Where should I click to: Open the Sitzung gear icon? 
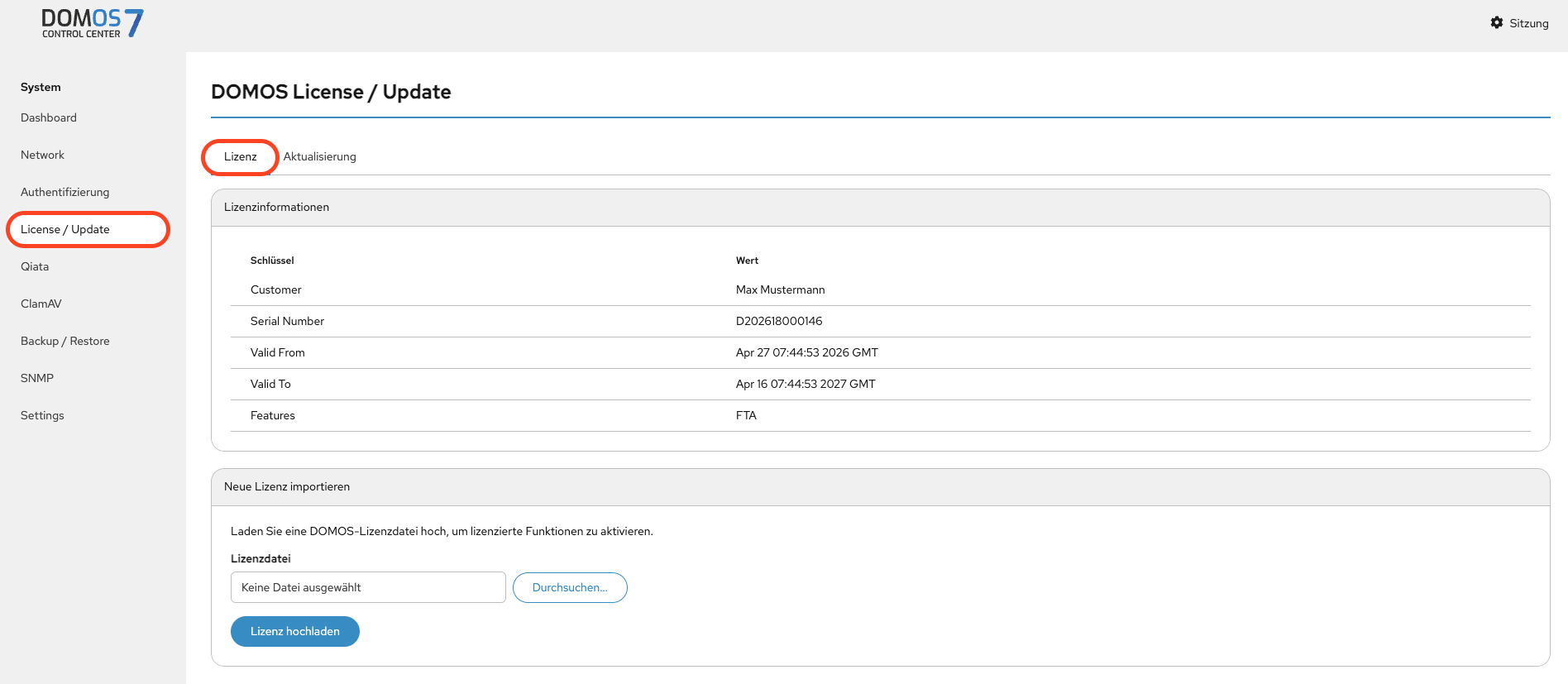[1497, 23]
